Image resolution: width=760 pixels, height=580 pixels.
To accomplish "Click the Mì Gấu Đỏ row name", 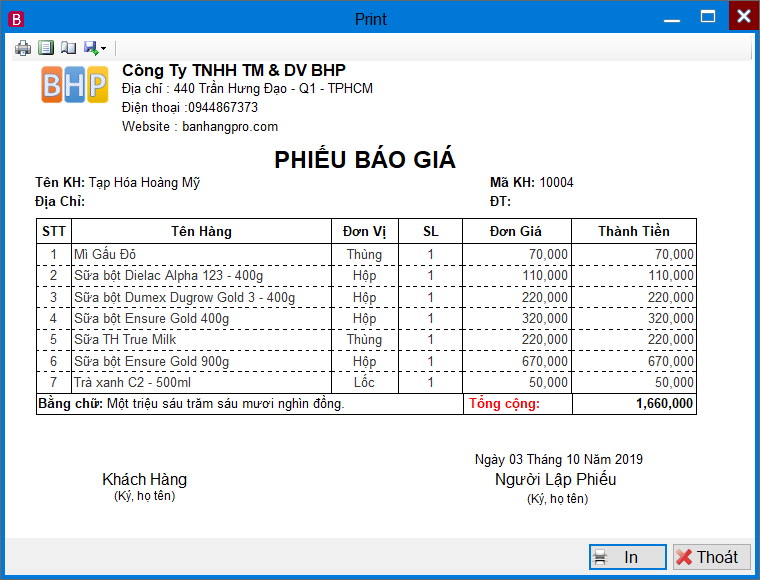I will click(105, 254).
